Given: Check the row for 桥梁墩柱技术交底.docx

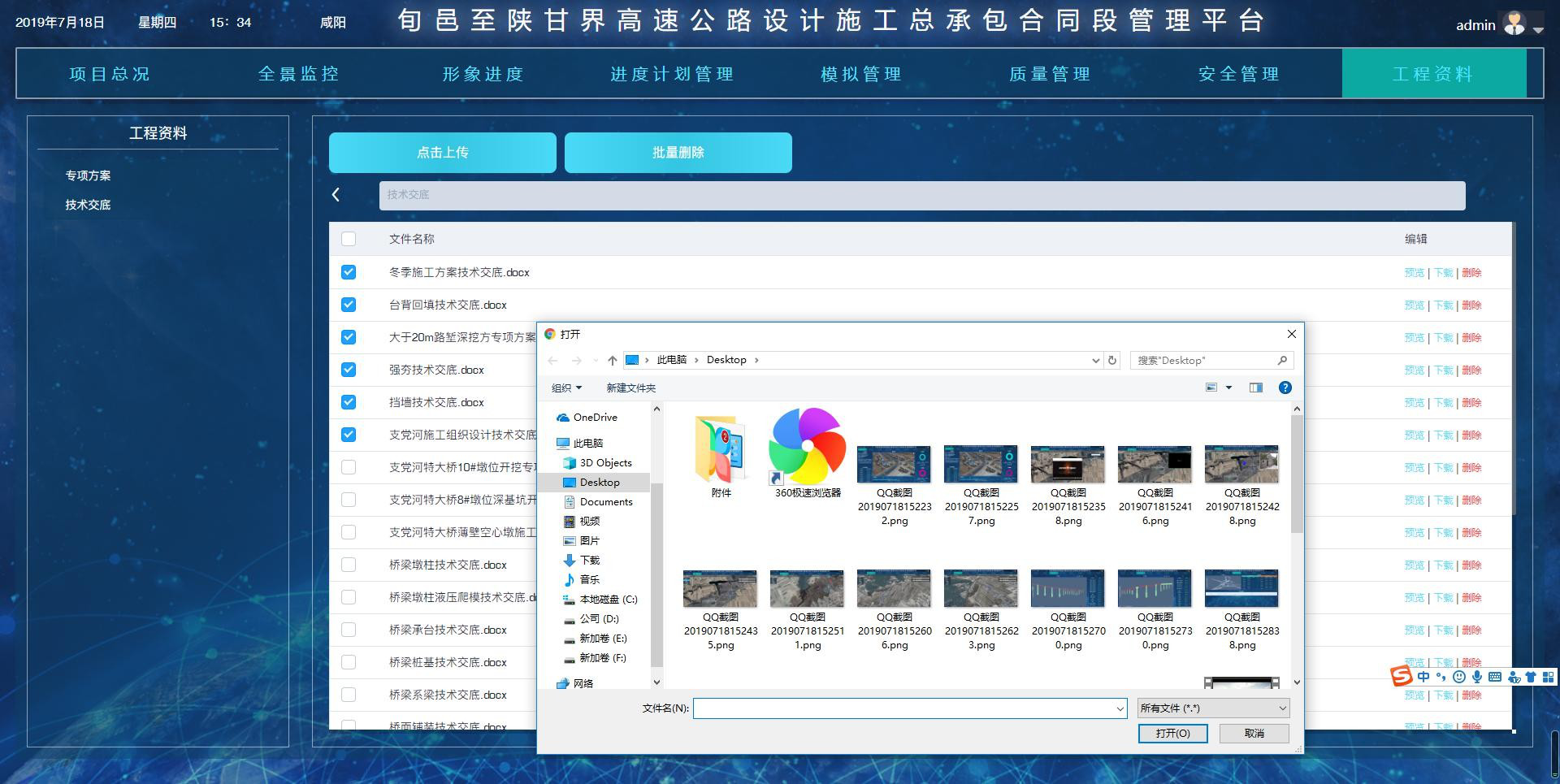Looking at the screenshot, I should pyautogui.click(x=349, y=564).
